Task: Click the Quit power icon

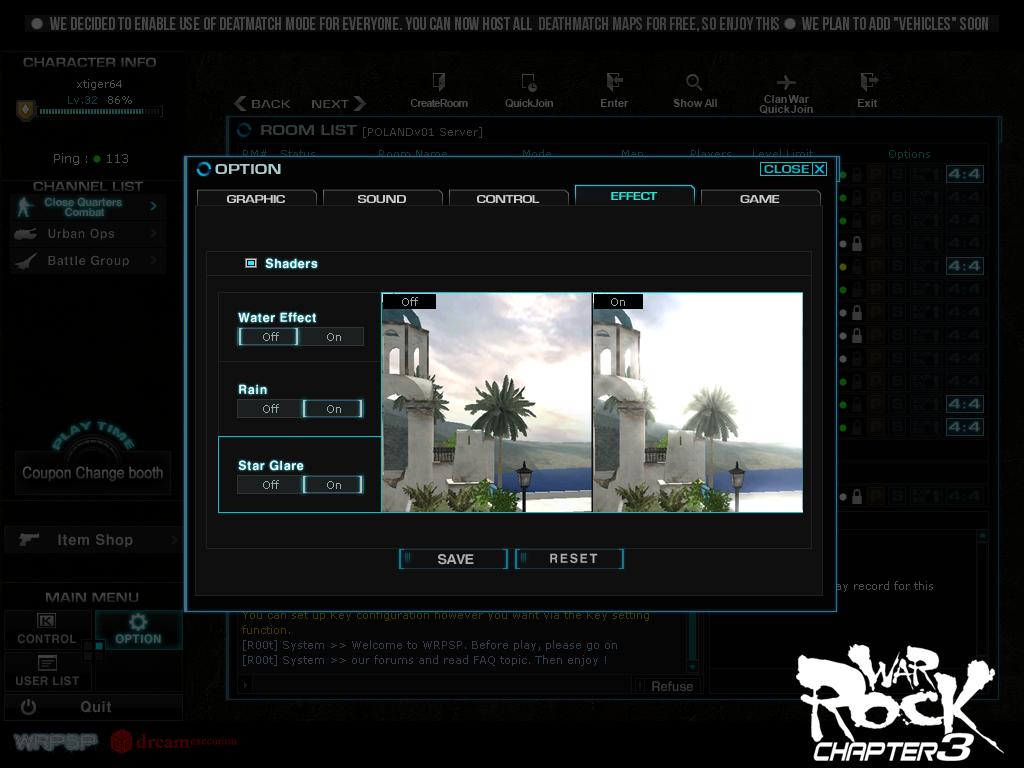Action: pos(28,707)
